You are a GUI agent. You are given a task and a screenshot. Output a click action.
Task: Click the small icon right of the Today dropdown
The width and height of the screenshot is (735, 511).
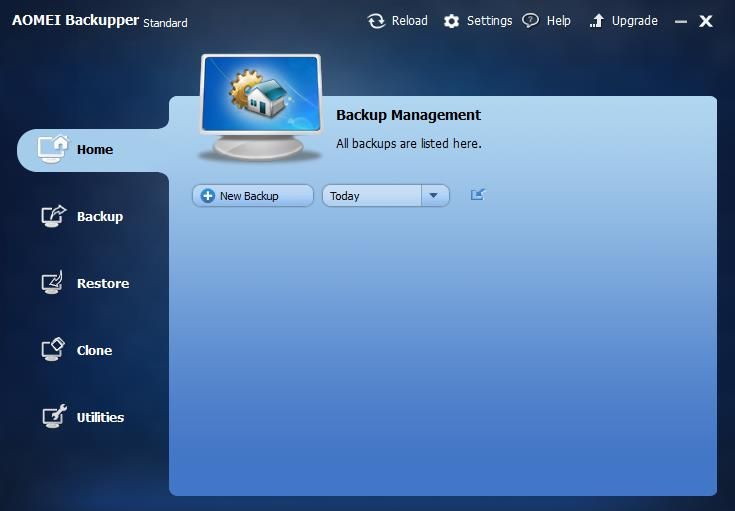[x=477, y=195]
